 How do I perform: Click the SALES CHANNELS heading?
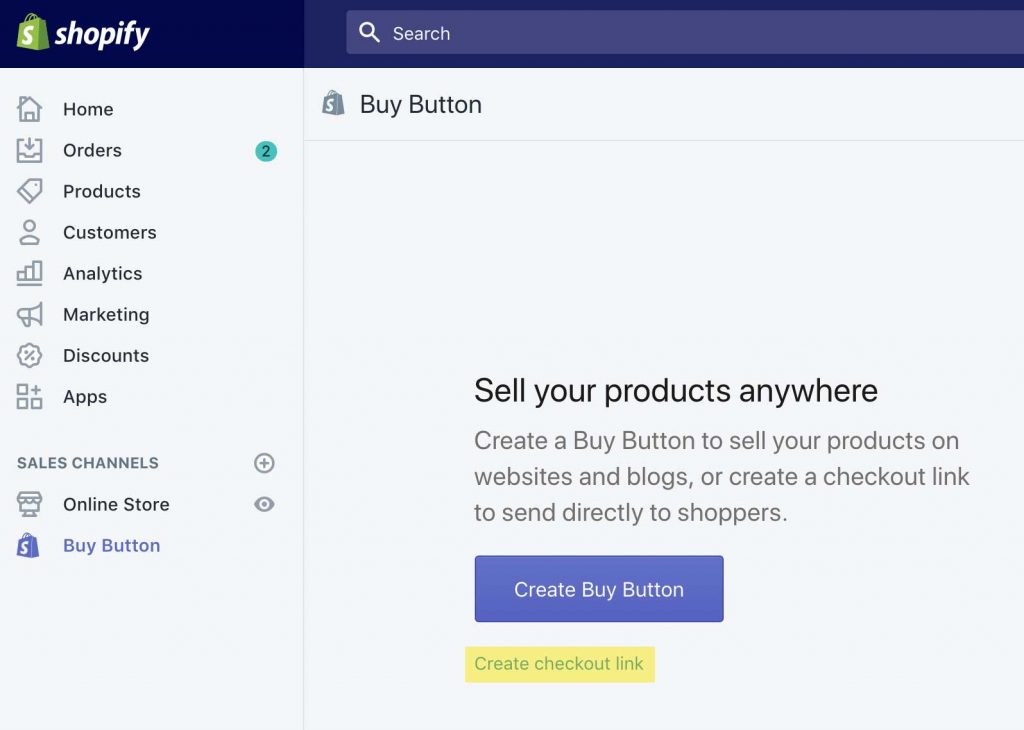tap(88, 463)
